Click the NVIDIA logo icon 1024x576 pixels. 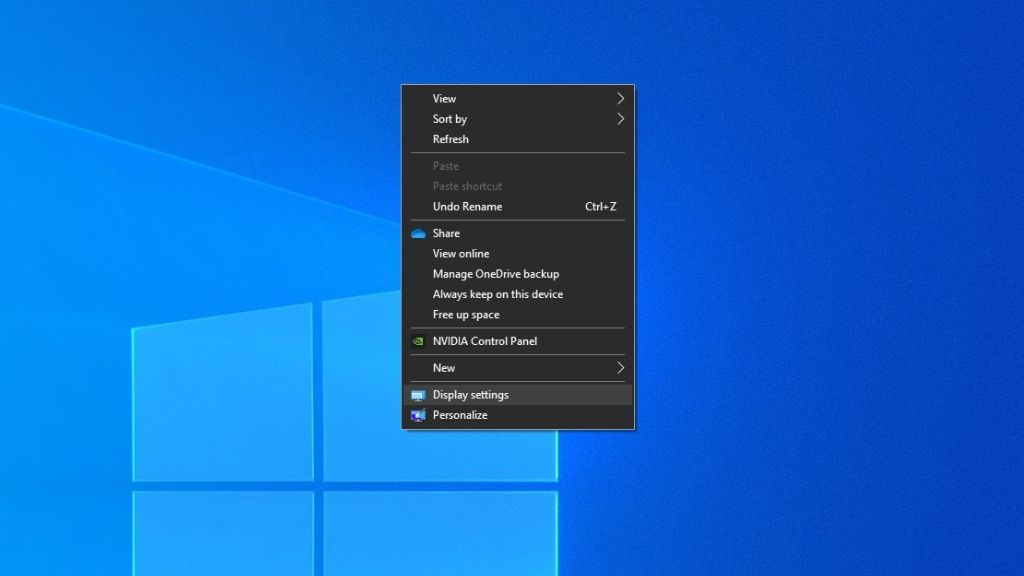[x=418, y=341]
